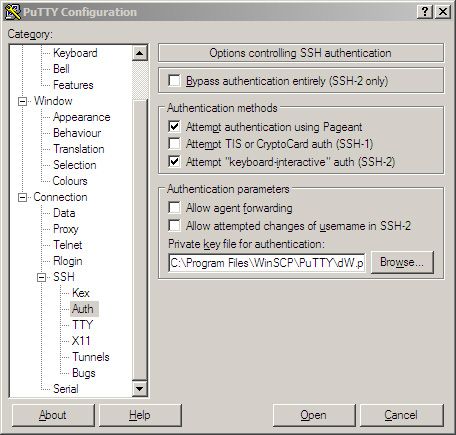Open TTY settings
Screen dimensions: 456x435
[x=82, y=325]
